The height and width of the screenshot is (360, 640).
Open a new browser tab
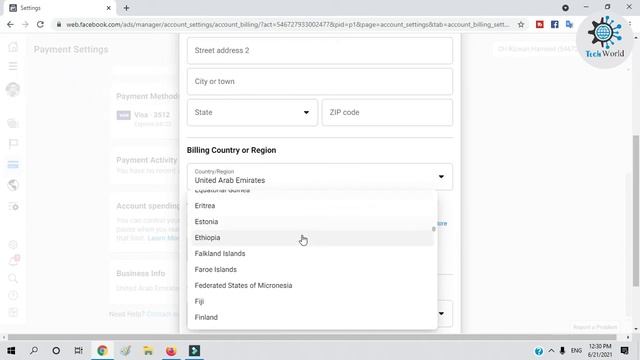127,8
